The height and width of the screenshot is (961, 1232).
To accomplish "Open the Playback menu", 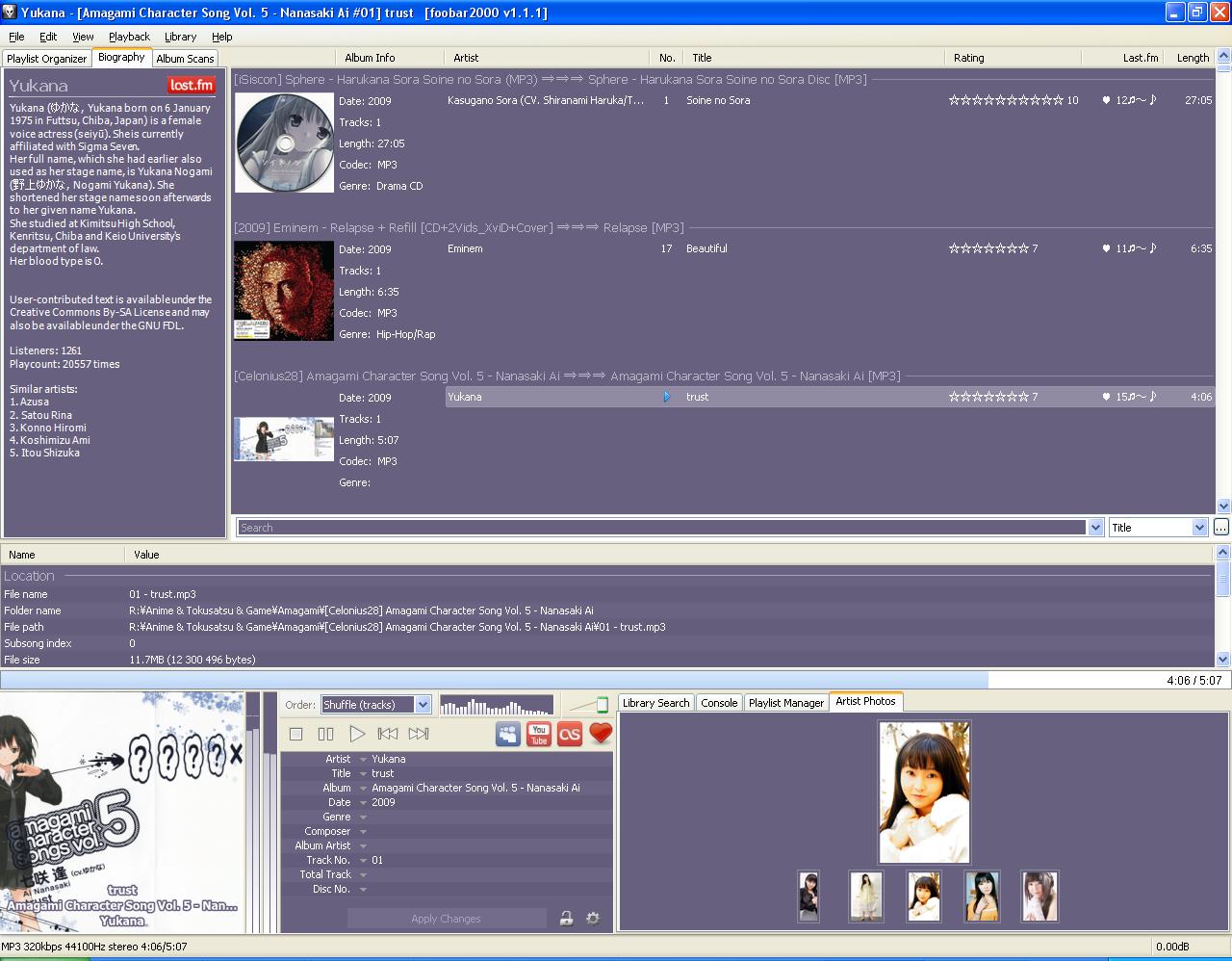I will tap(129, 37).
